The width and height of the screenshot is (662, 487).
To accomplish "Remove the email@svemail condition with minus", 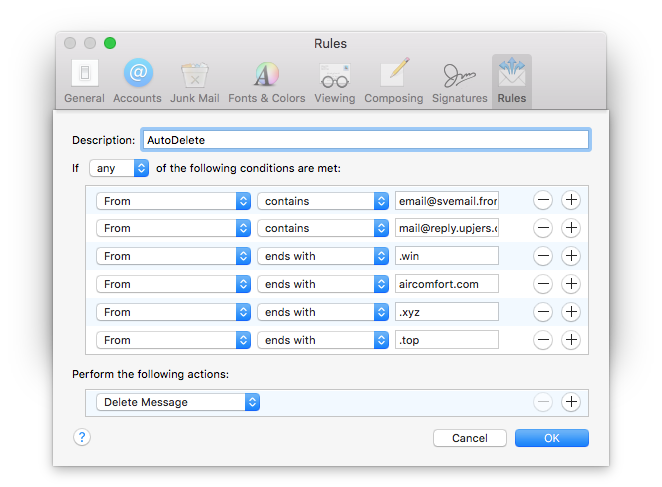I will tap(543, 200).
